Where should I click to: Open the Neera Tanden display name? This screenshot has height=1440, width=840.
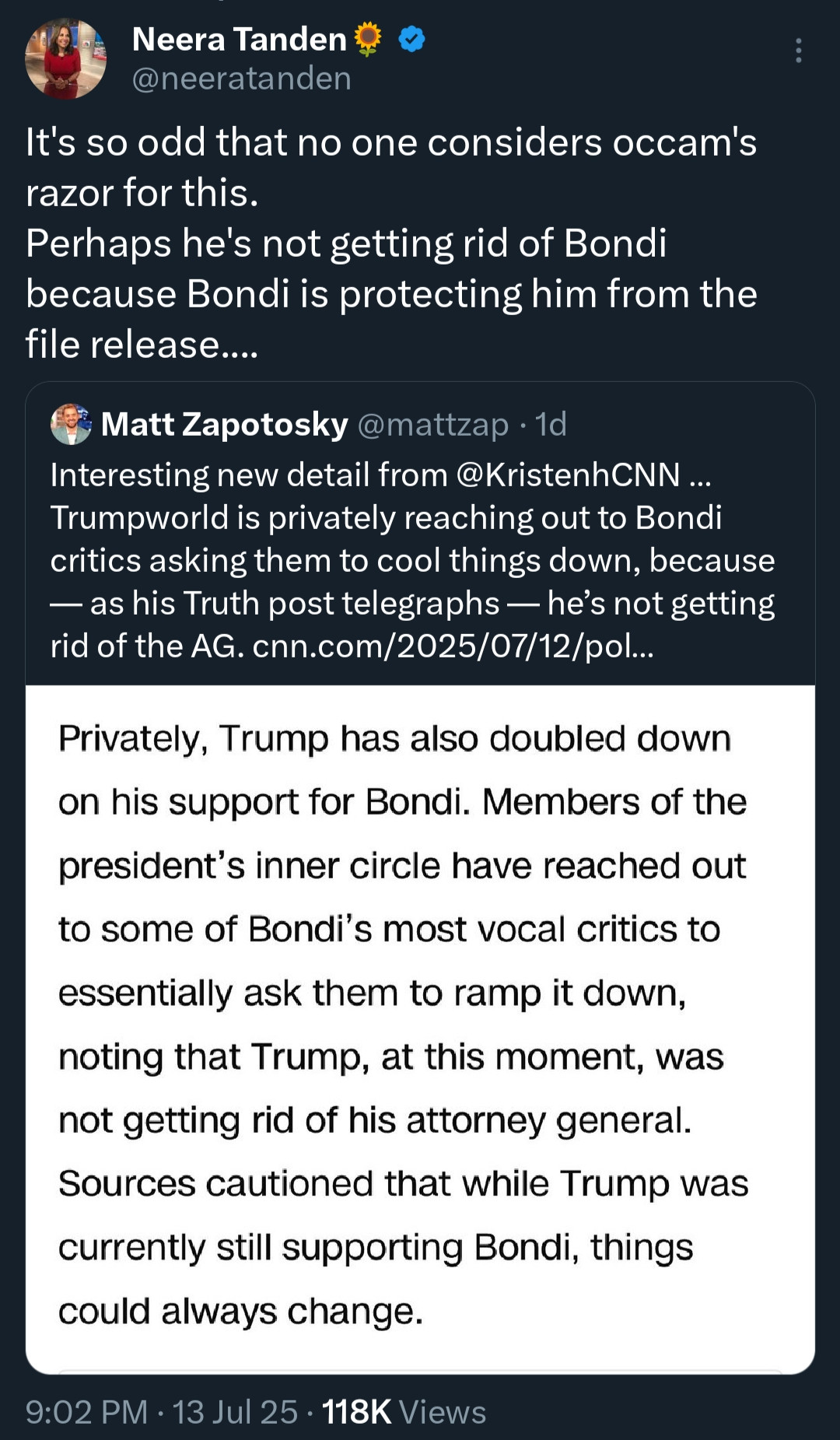[x=239, y=39]
